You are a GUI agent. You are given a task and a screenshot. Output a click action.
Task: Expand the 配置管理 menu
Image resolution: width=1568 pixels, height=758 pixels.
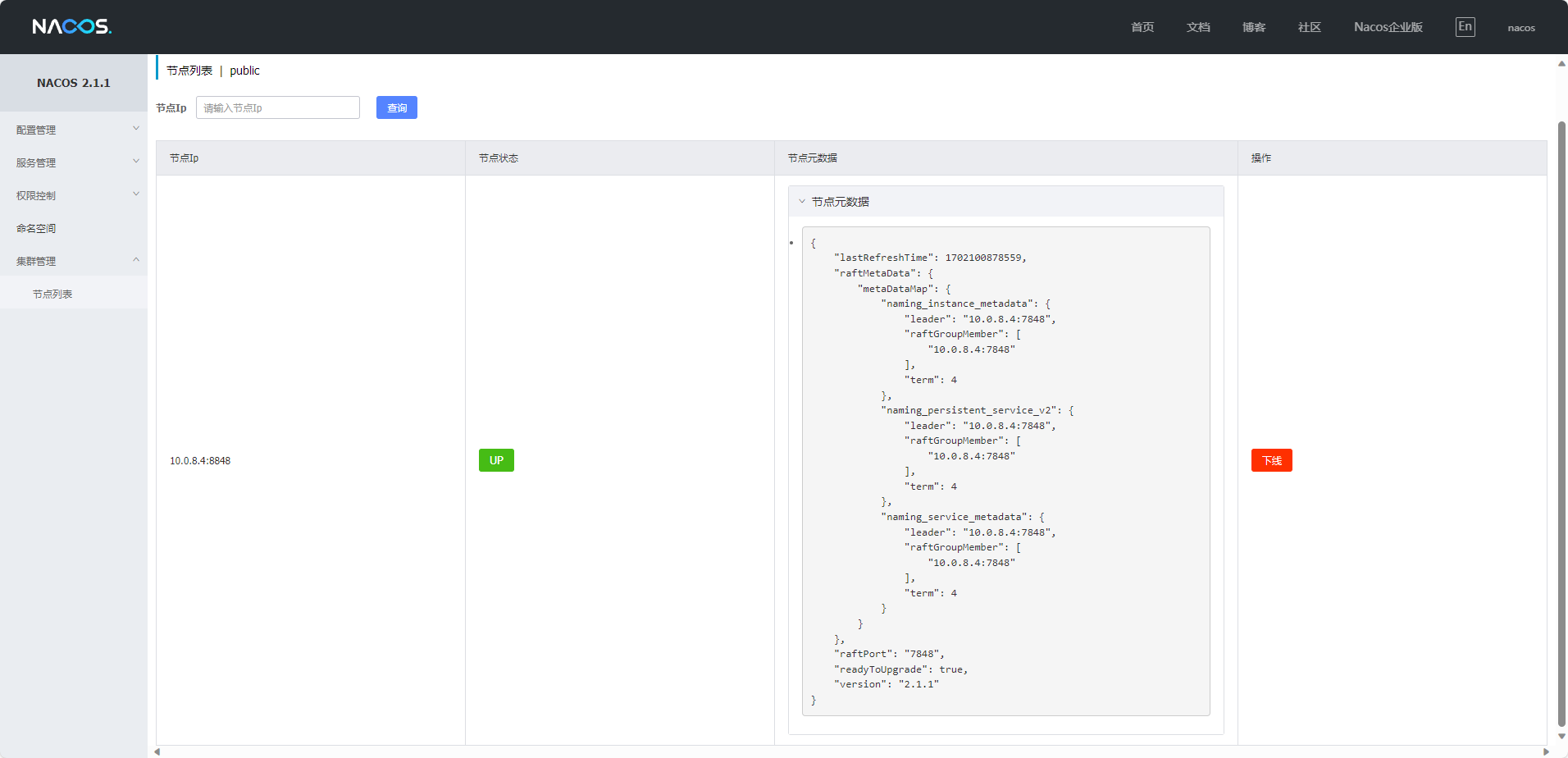tap(74, 130)
